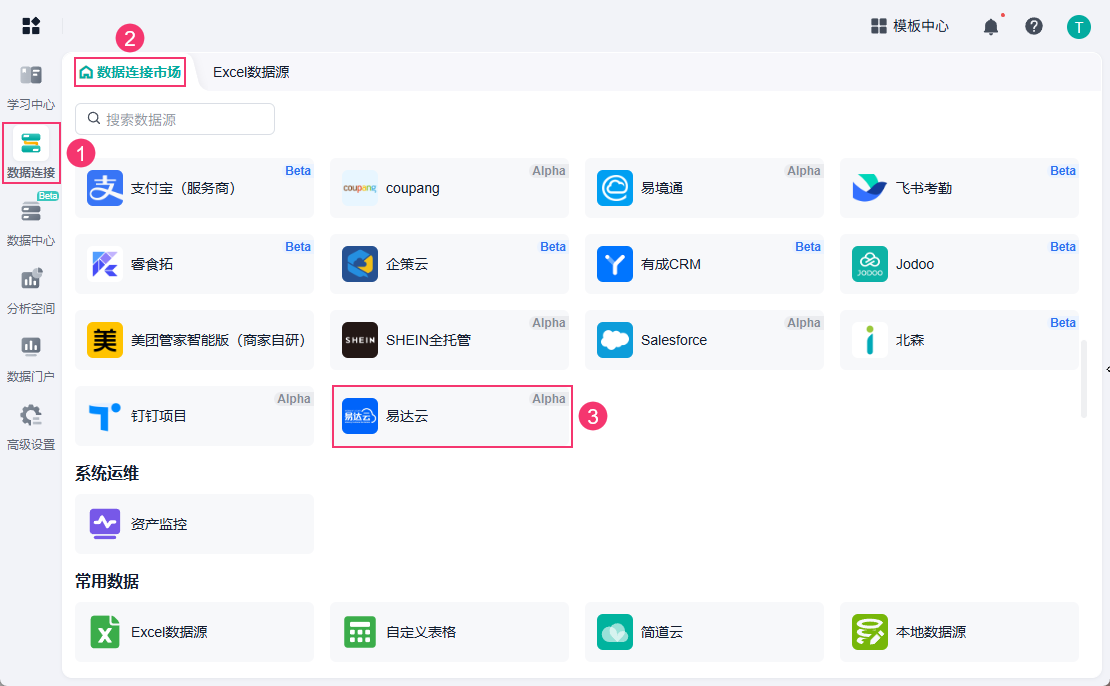
Task: Click the 易境通 icon
Action: [614, 188]
